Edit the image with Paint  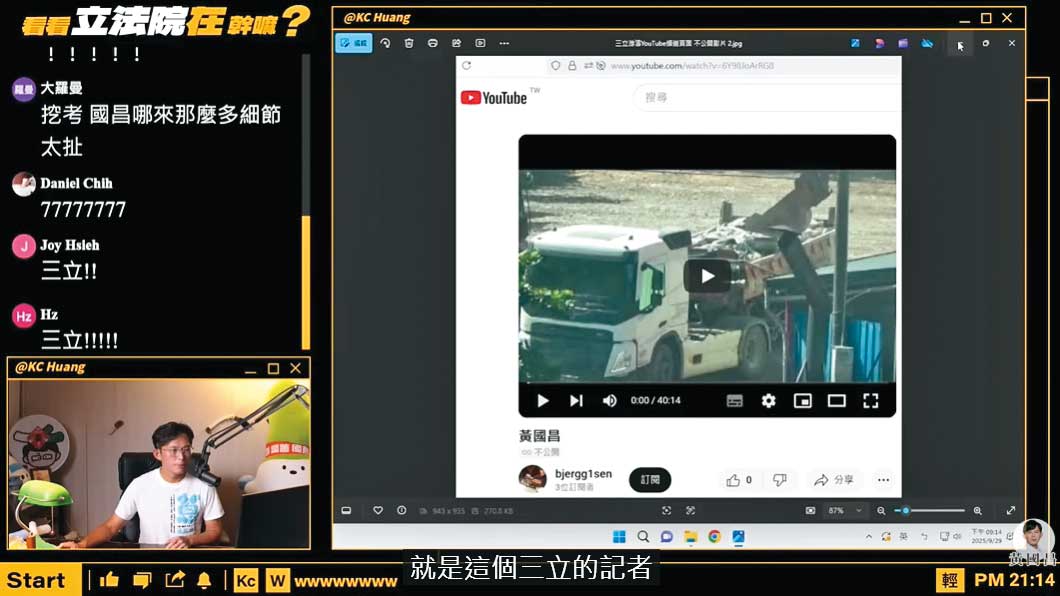(457, 43)
